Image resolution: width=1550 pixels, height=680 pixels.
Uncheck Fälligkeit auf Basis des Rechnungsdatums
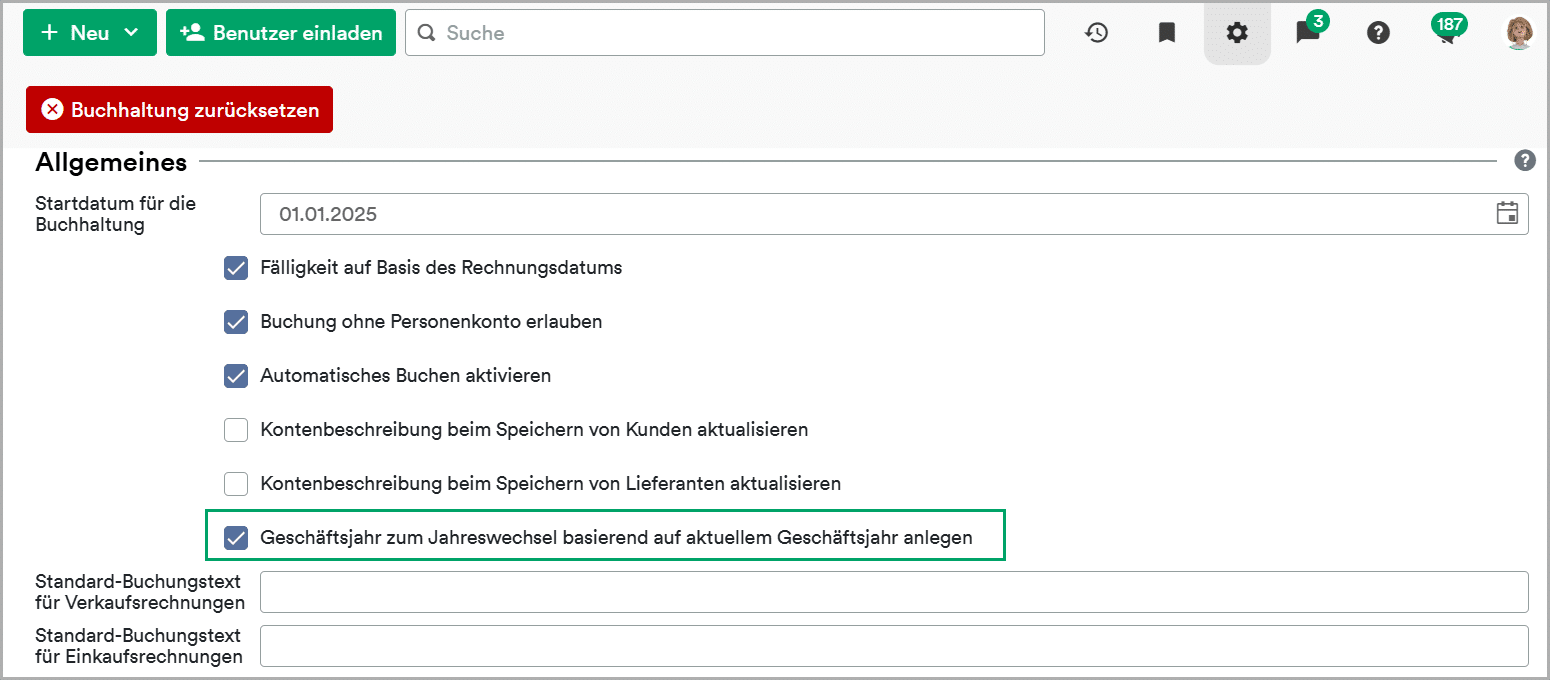click(x=236, y=268)
